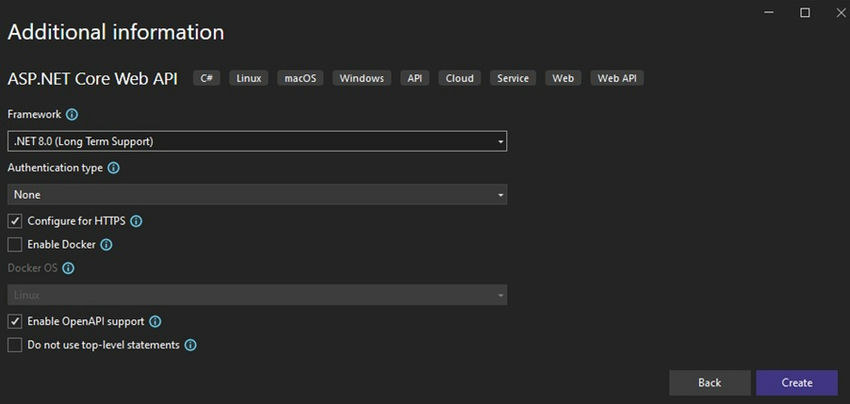Disable the Enable OpenAPI support checkbox
The width and height of the screenshot is (850, 404).
tap(15, 322)
